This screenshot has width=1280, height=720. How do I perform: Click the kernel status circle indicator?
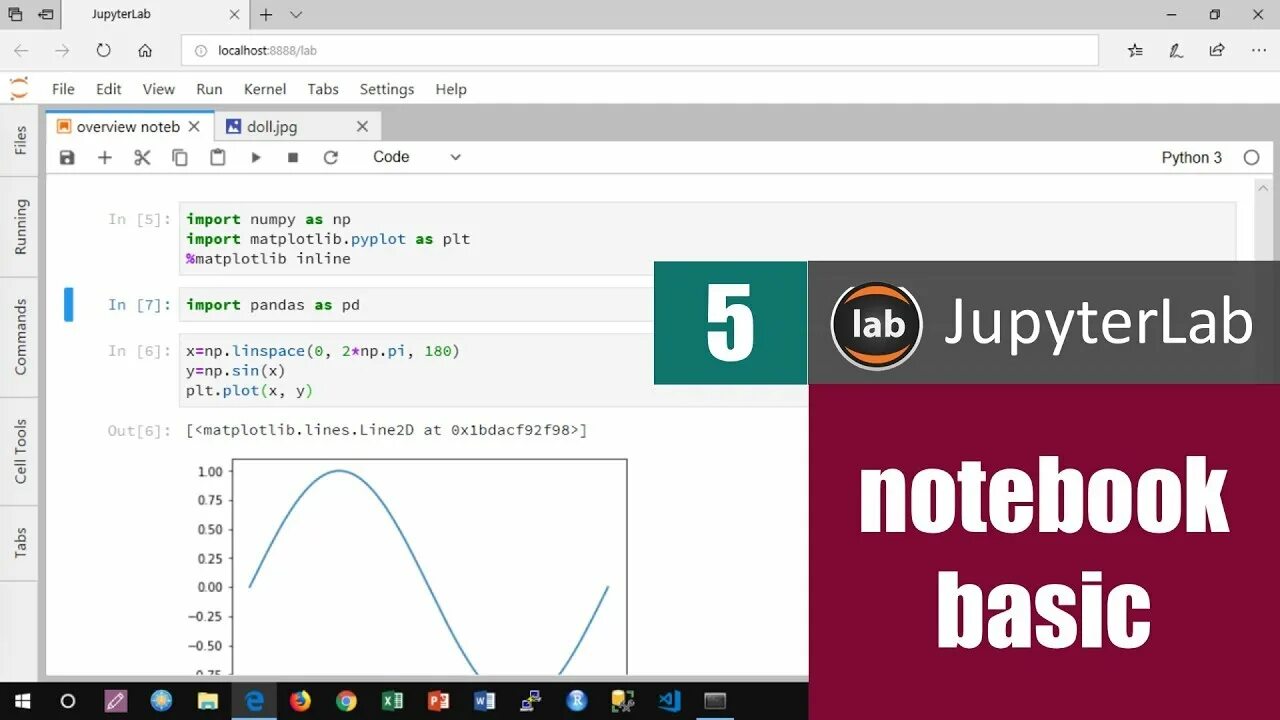[1251, 157]
